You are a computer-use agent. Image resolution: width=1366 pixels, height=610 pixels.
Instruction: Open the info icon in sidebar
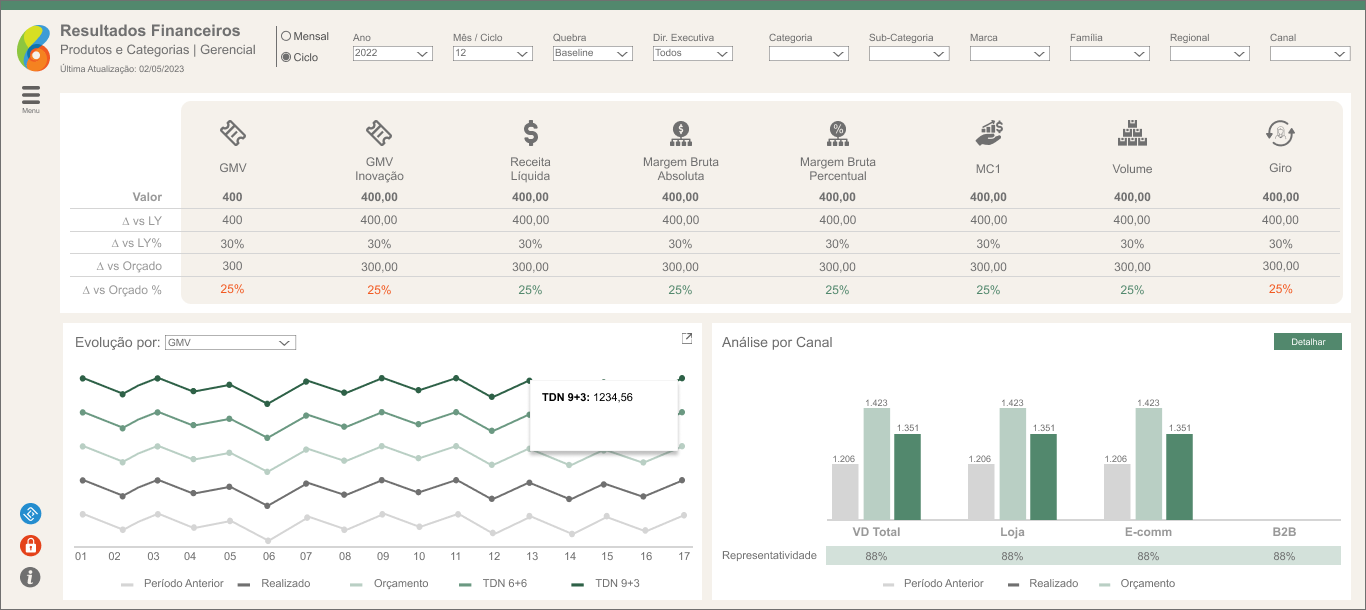pyautogui.click(x=31, y=577)
